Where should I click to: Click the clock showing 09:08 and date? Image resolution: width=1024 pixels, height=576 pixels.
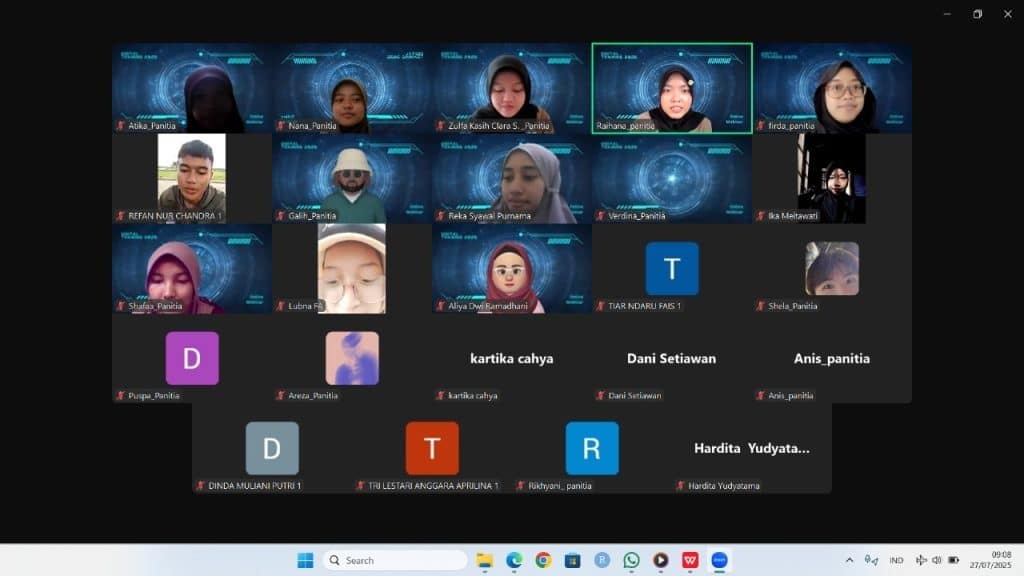(1000, 560)
